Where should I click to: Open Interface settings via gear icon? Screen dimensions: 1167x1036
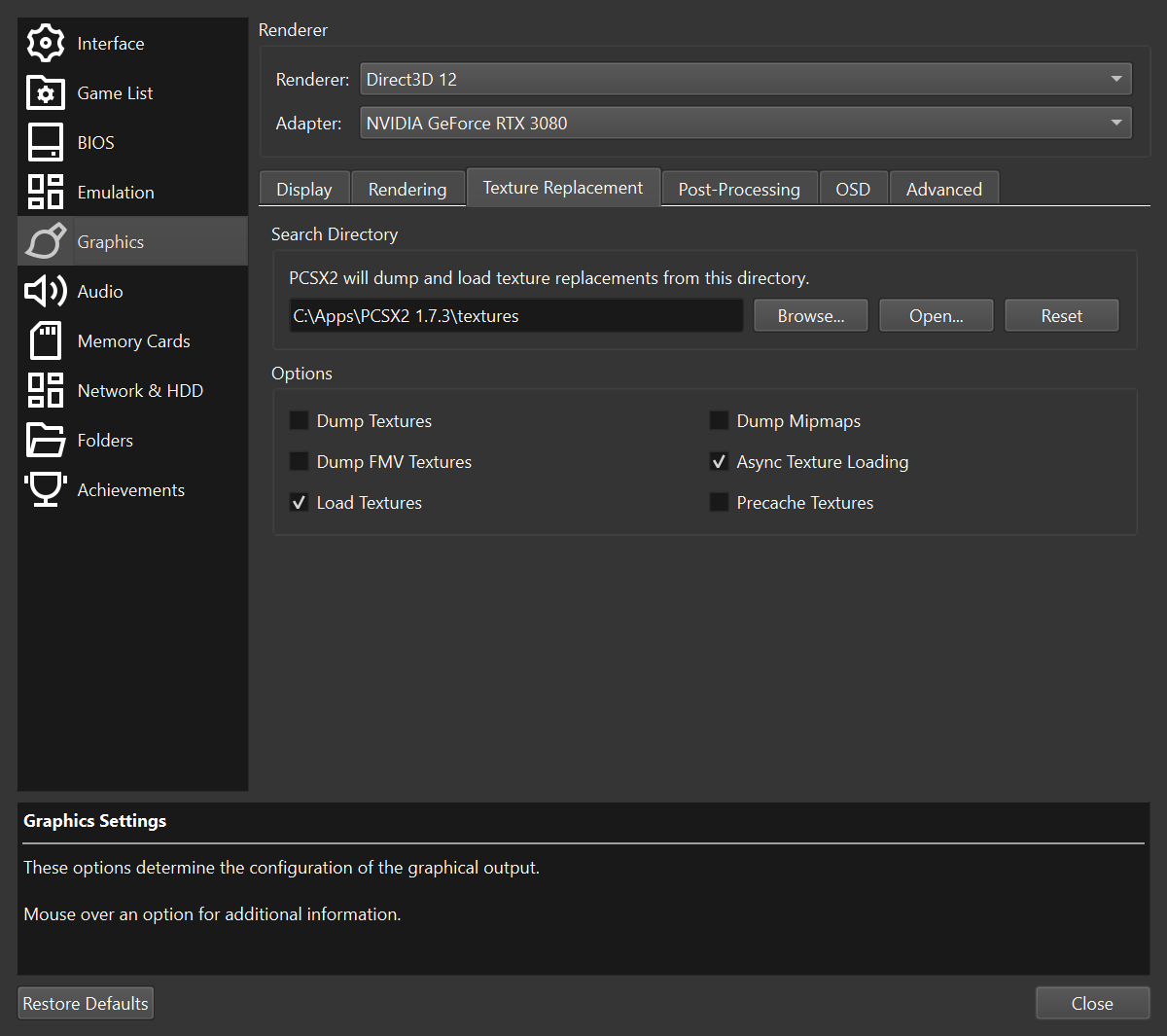(x=45, y=43)
